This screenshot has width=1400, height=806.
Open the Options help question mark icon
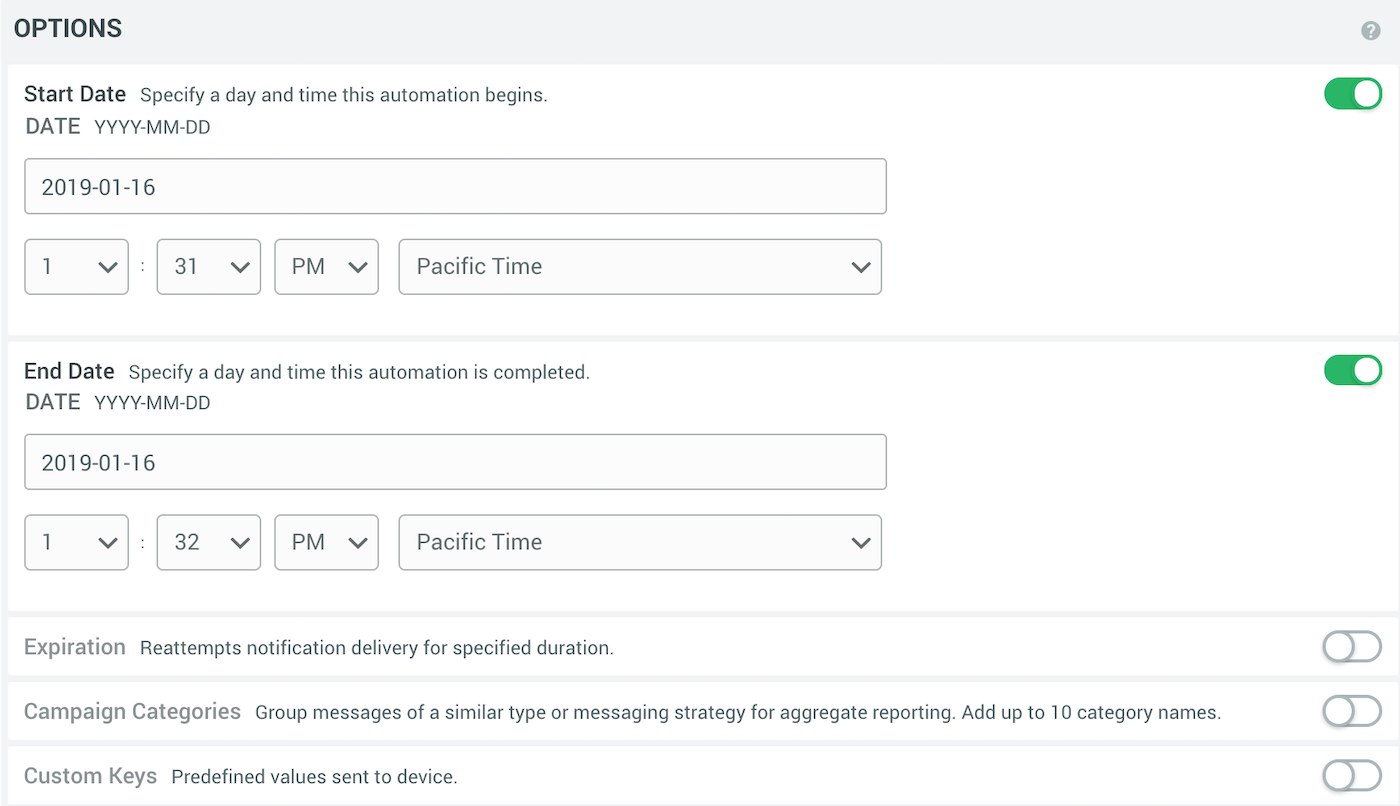(x=1371, y=31)
